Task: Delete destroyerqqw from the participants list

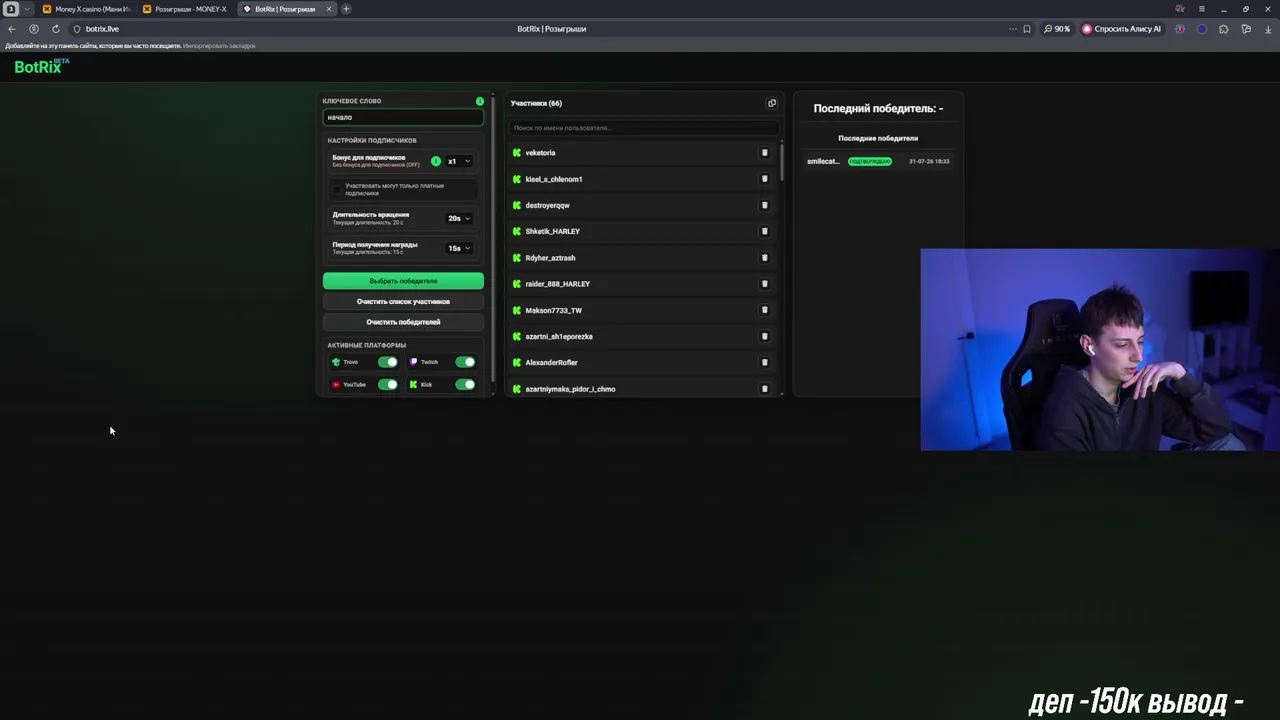Action: click(765, 205)
